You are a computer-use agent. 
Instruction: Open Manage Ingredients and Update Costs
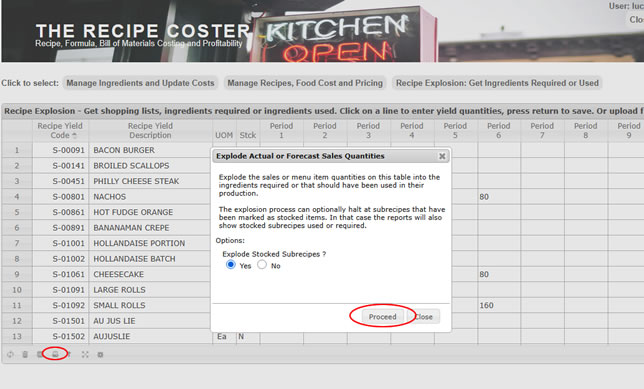[140, 83]
